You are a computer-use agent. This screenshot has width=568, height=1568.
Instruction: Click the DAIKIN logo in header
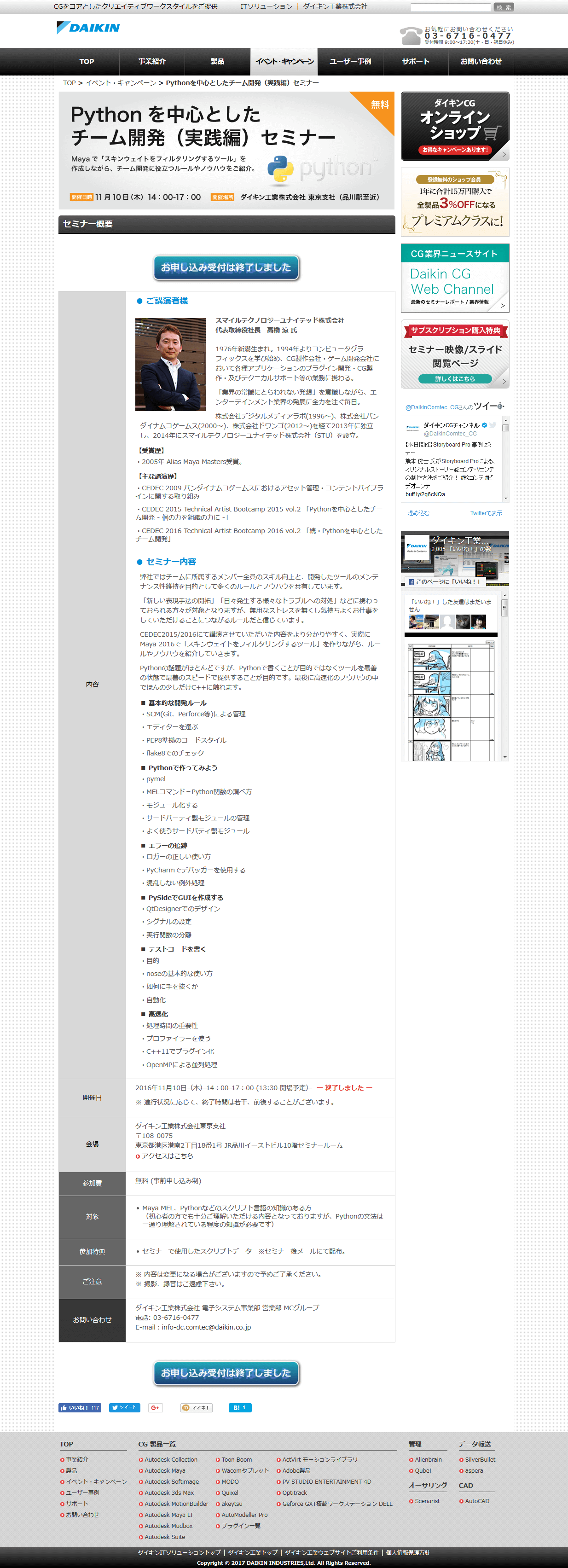88,27
